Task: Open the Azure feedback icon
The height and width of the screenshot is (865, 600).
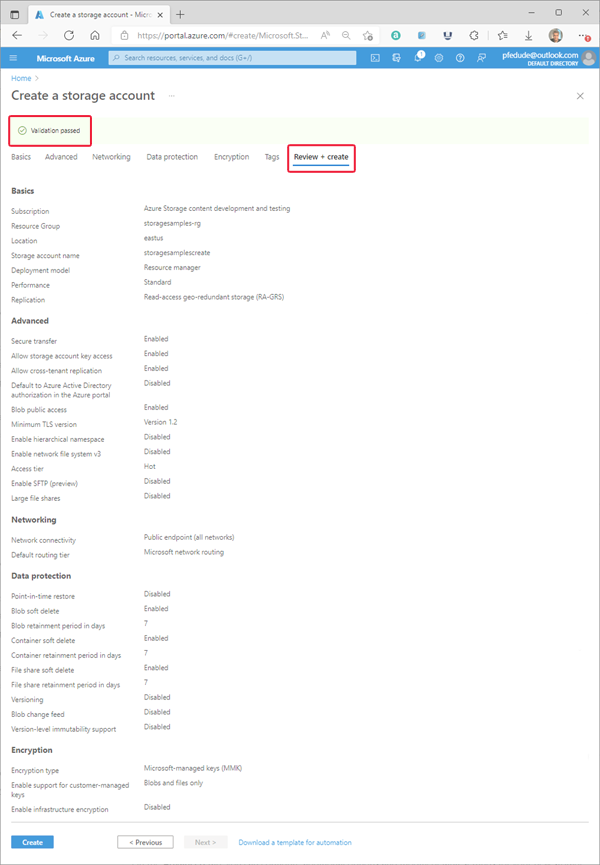Action: pos(481,58)
